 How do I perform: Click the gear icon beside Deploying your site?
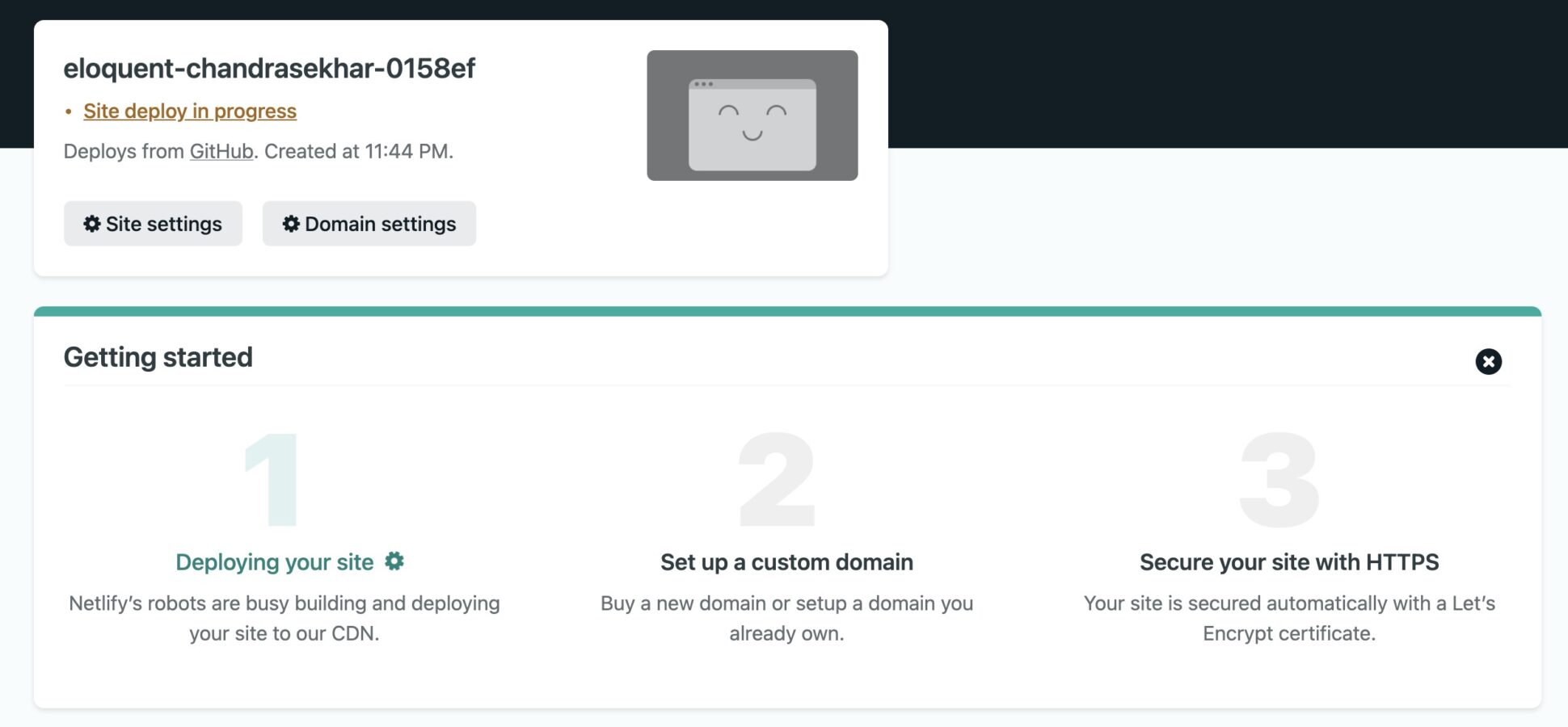[394, 561]
